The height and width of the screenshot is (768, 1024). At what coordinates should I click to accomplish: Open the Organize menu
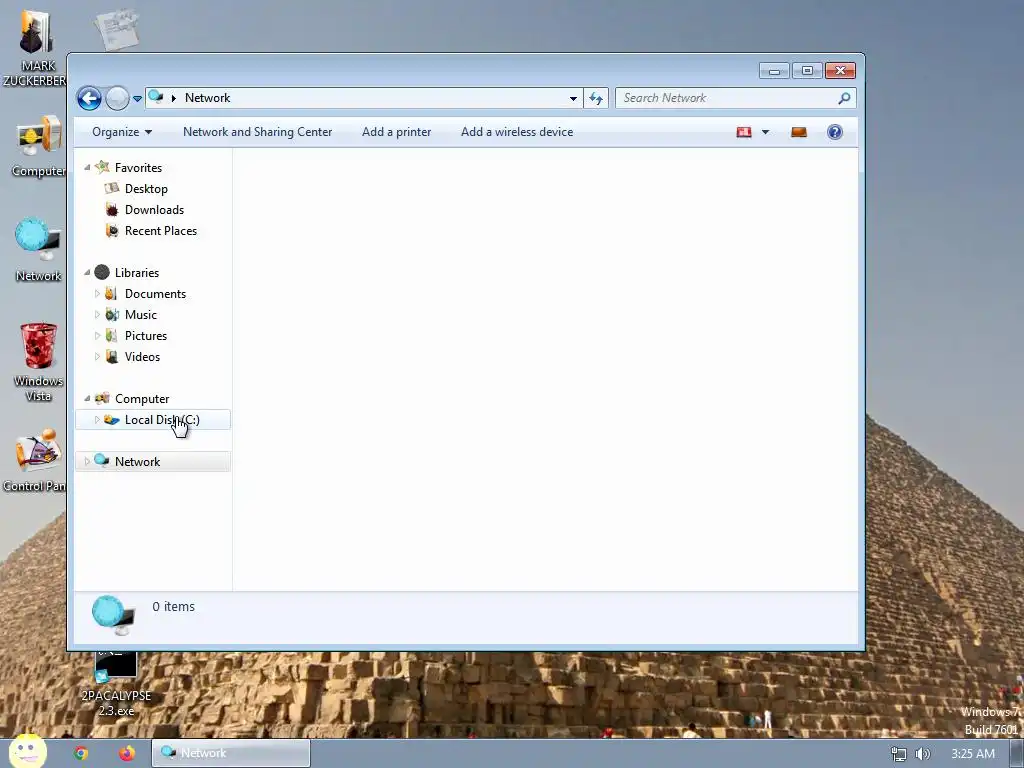coord(122,132)
